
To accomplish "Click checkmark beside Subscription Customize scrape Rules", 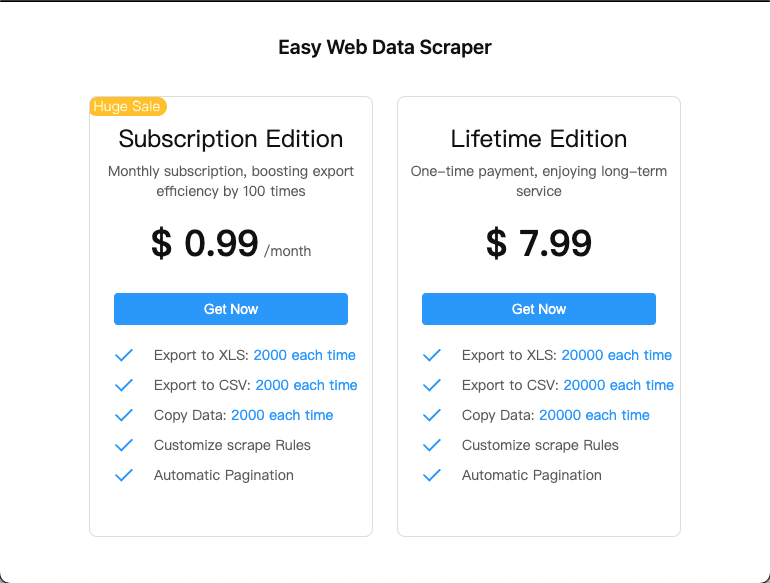I will tap(124, 445).
